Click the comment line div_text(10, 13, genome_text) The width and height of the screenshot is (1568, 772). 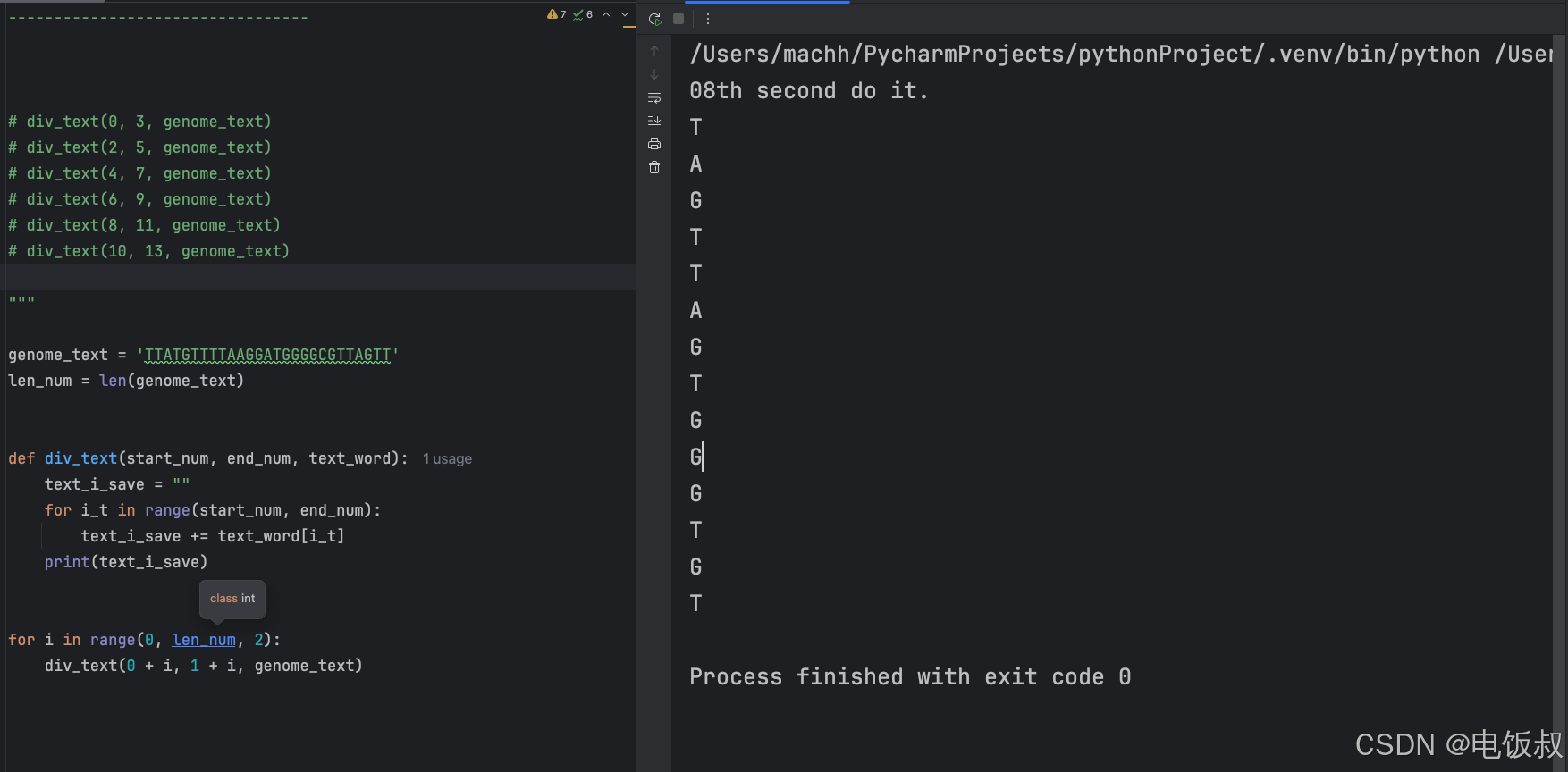(x=149, y=251)
